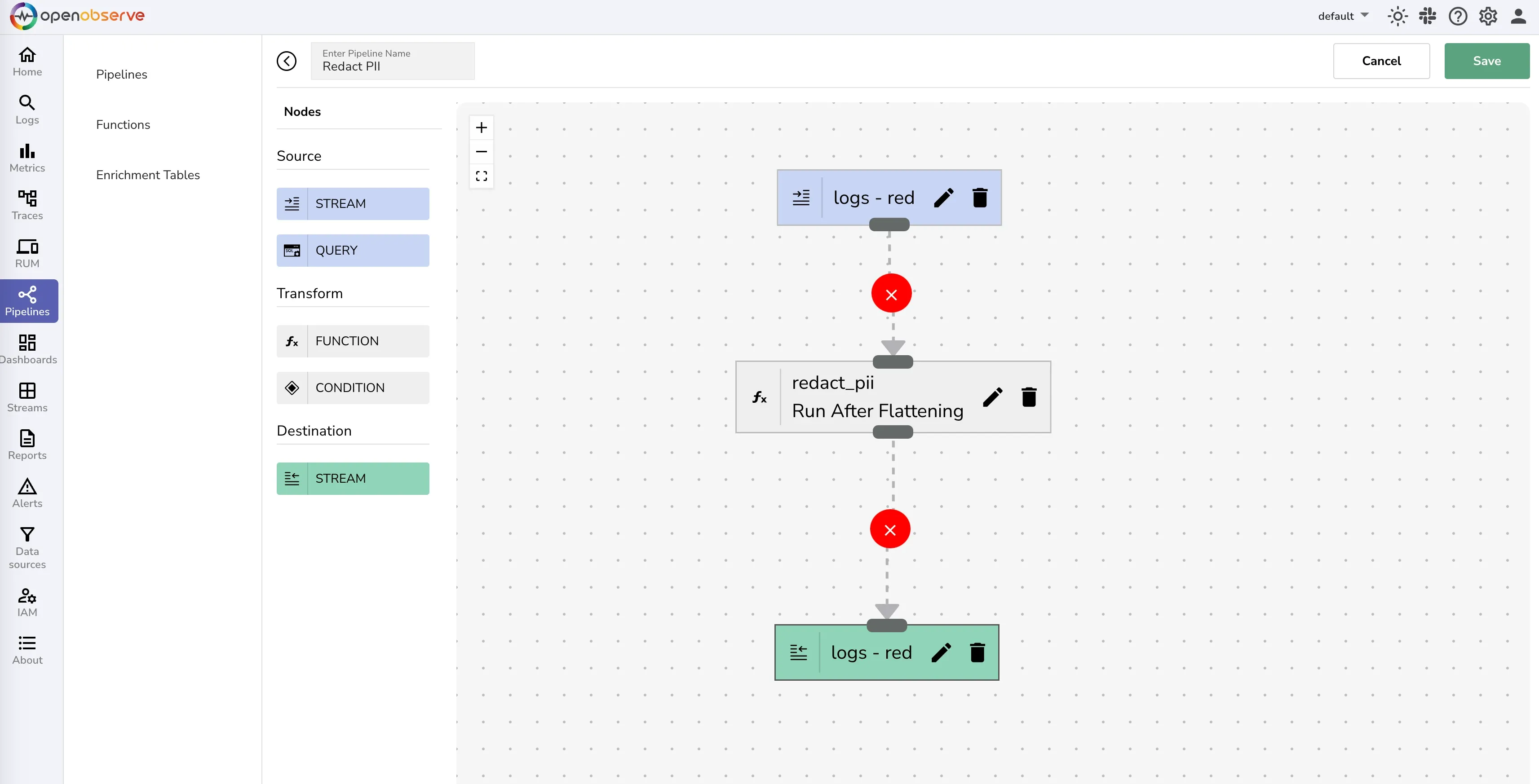The width and height of the screenshot is (1539, 784).
Task: Zoom into the pipeline canvas
Action: pyautogui.click(x=482, y=127)
